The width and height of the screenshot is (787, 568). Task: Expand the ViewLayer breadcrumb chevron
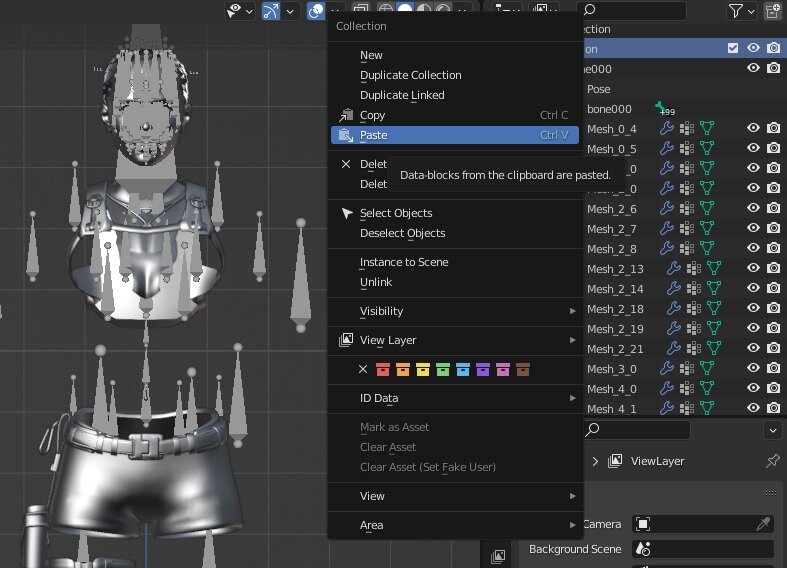[596, 461]
